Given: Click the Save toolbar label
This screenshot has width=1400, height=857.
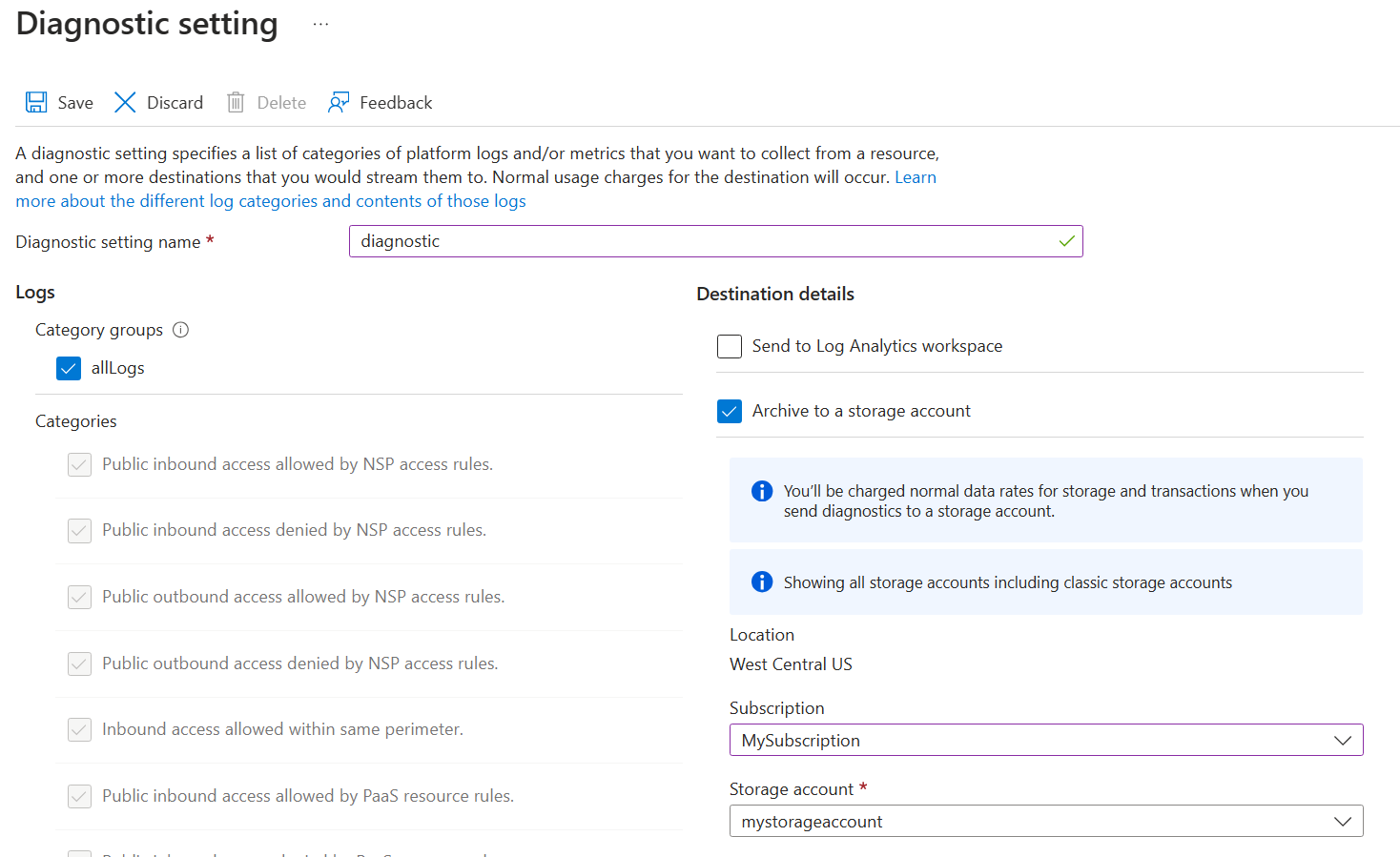Looking at the screenshot, I should point(75,103).
